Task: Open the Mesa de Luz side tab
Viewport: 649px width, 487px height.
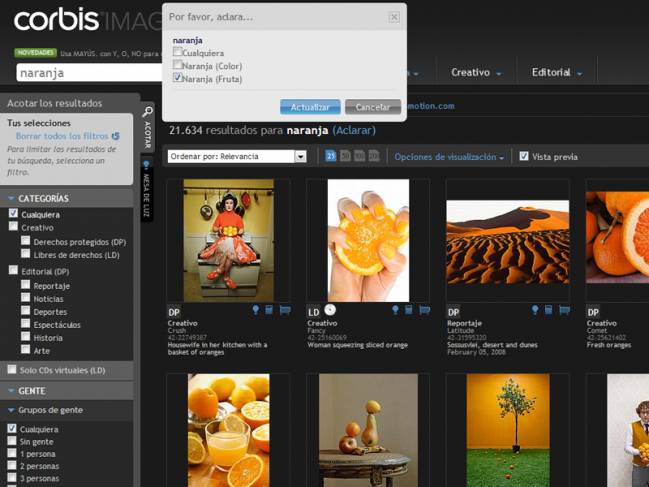Action: coord(147,190)
